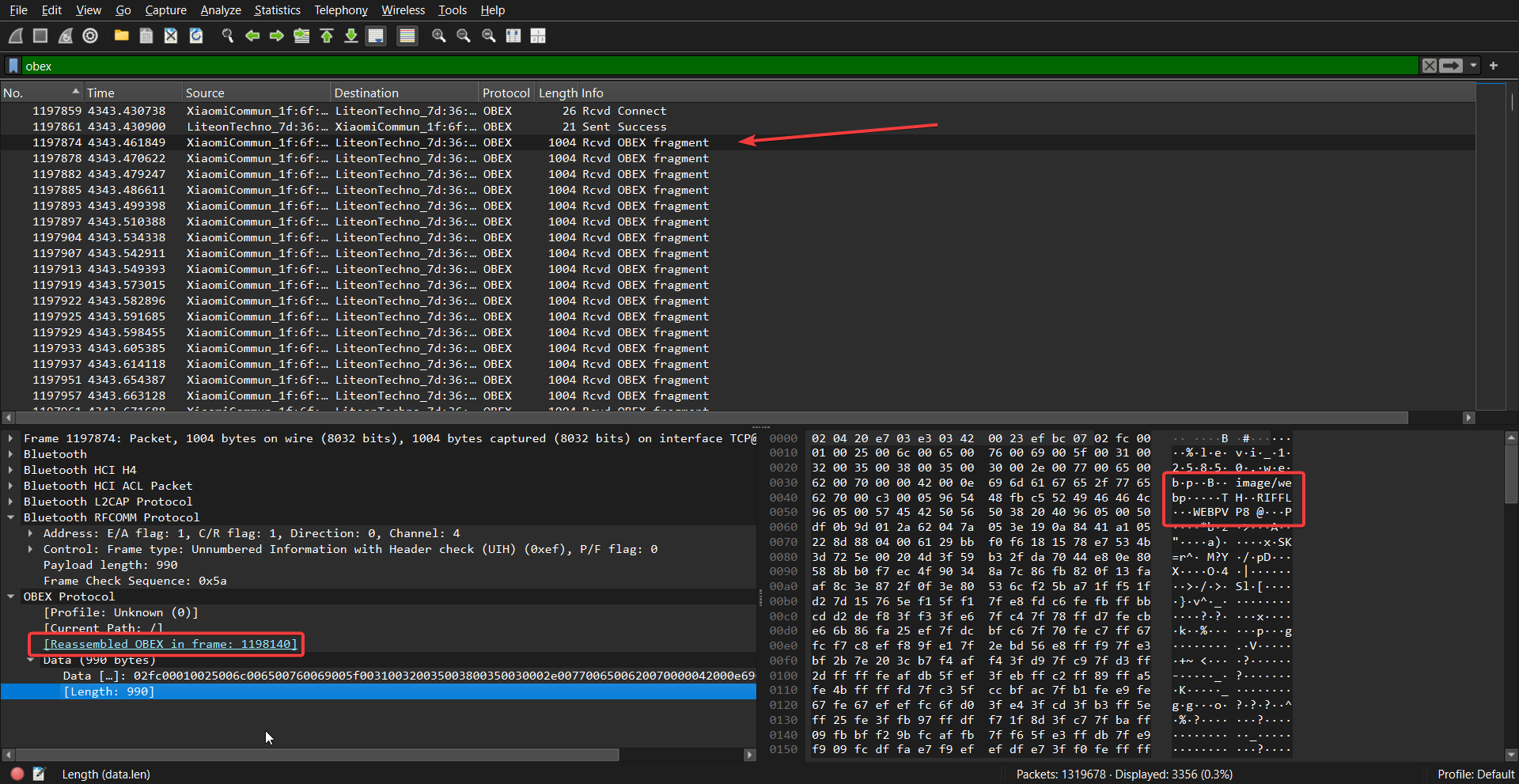Open the Find Packet magnifier

tap(228, 36)
